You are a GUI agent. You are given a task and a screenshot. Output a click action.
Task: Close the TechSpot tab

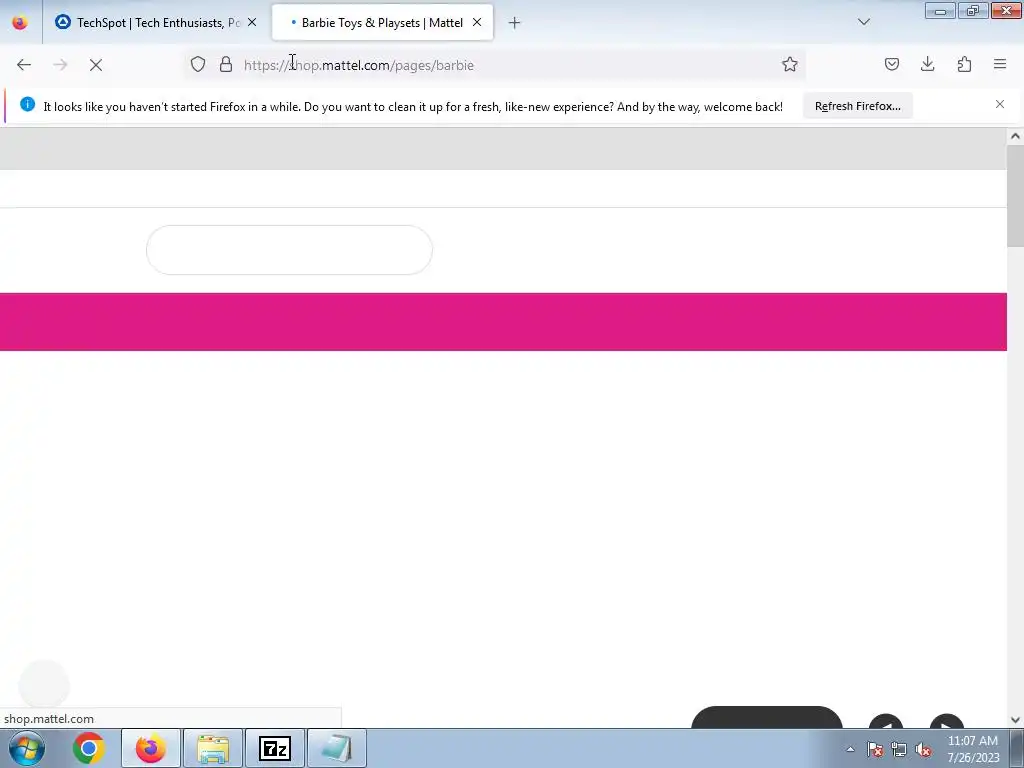252,22
